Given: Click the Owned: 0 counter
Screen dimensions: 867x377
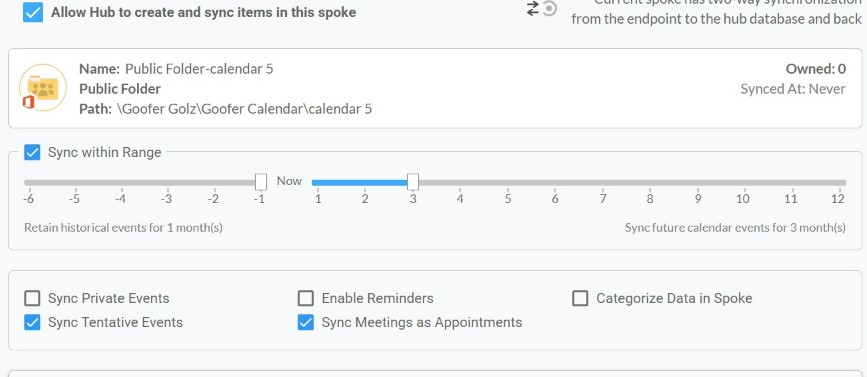Looking at the screenshot, I should point(816,69).
